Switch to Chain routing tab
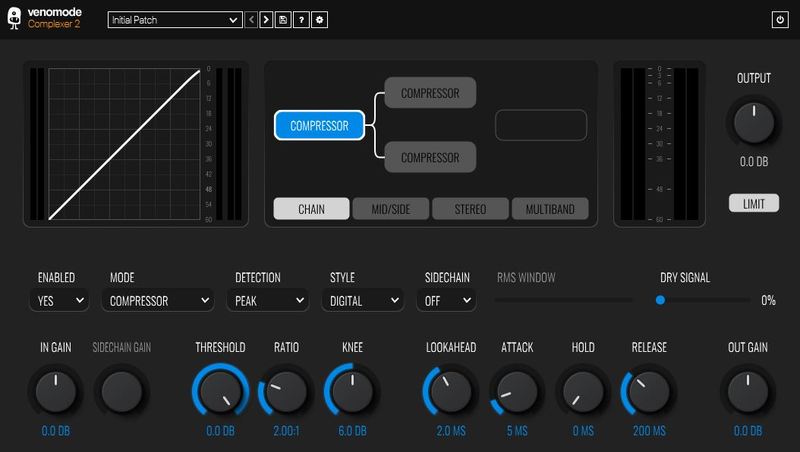The height and width of the screenshot is (452, 800). 311,209
